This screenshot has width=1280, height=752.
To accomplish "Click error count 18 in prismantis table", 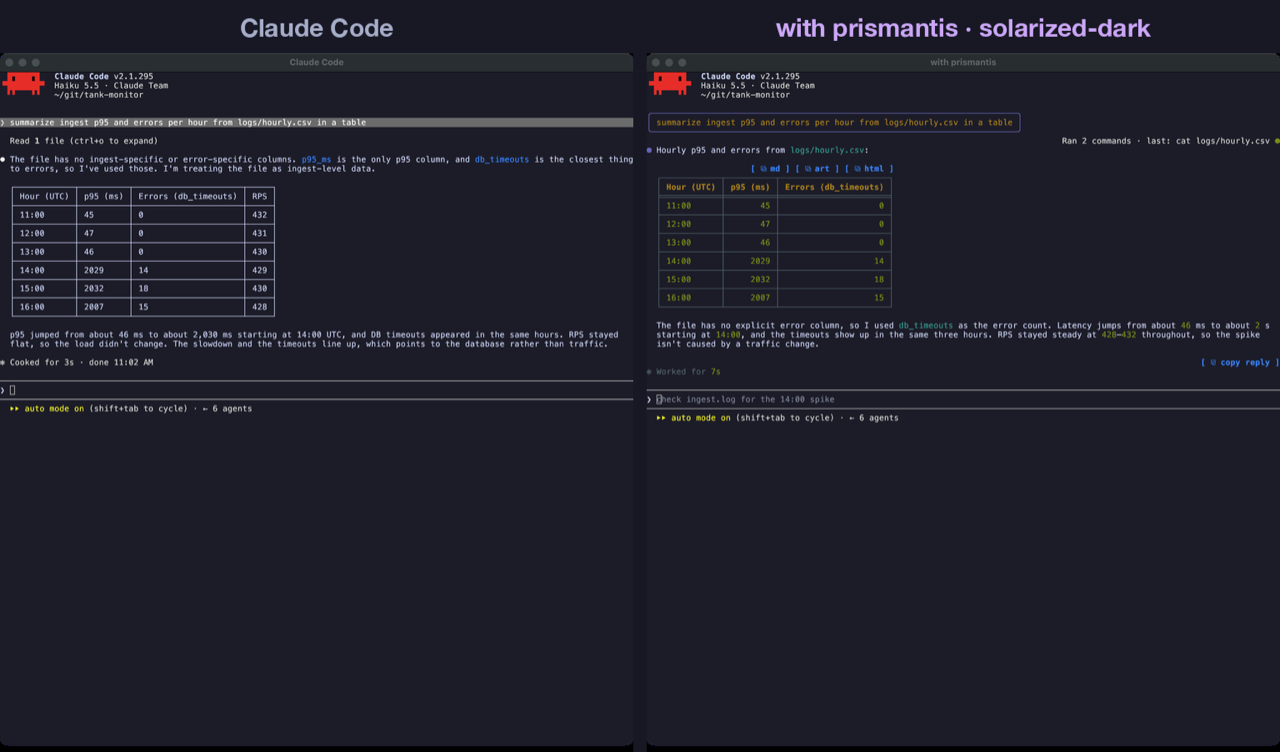I will (878, 280).
